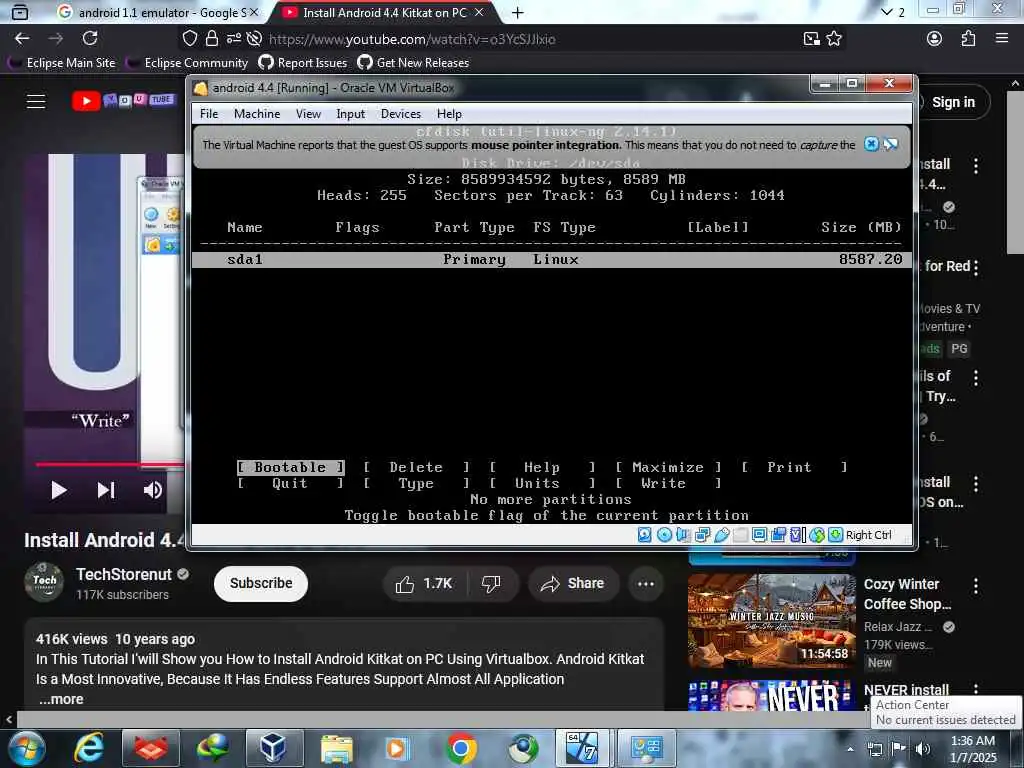Click the VirtualBox mouse integration status icon
This screenshot has height=768, width=1024.
(x=817, y=535)
